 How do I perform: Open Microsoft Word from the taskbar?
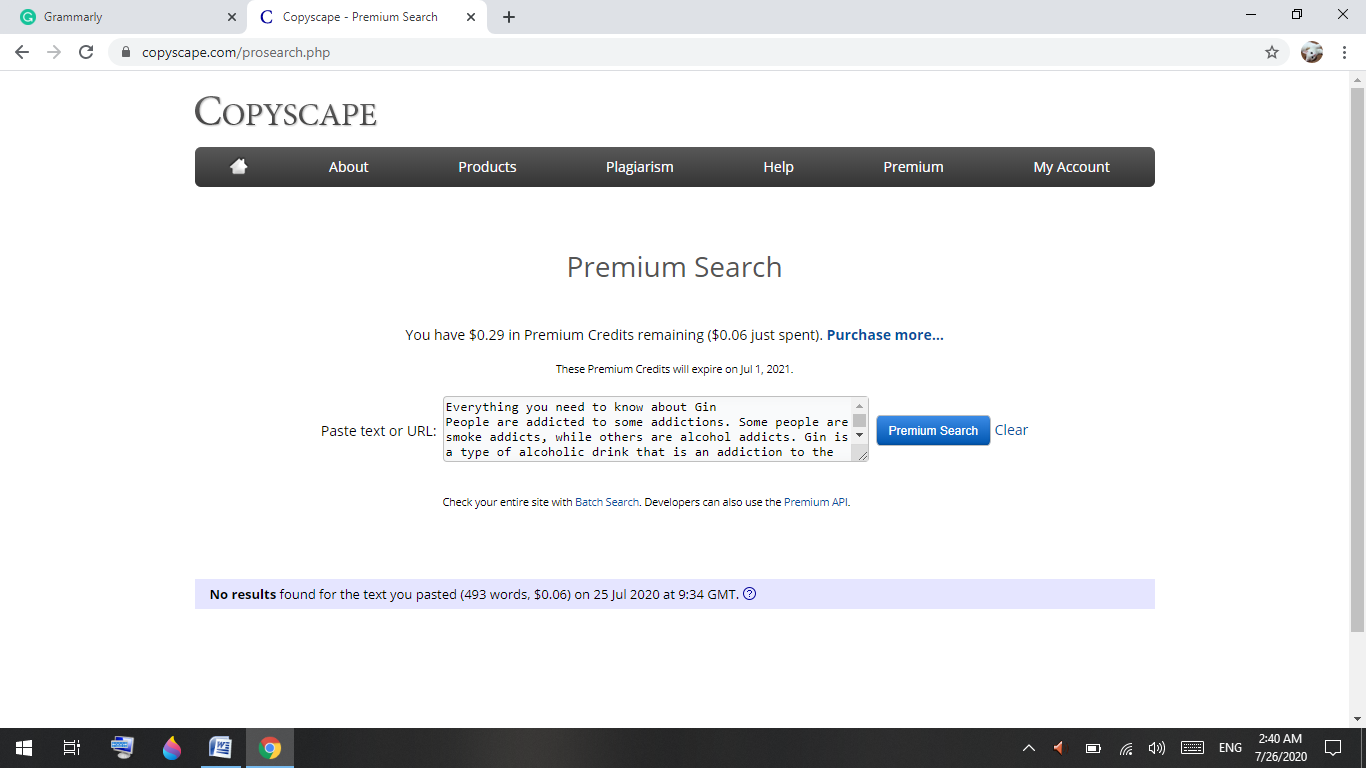pos(220,748)
